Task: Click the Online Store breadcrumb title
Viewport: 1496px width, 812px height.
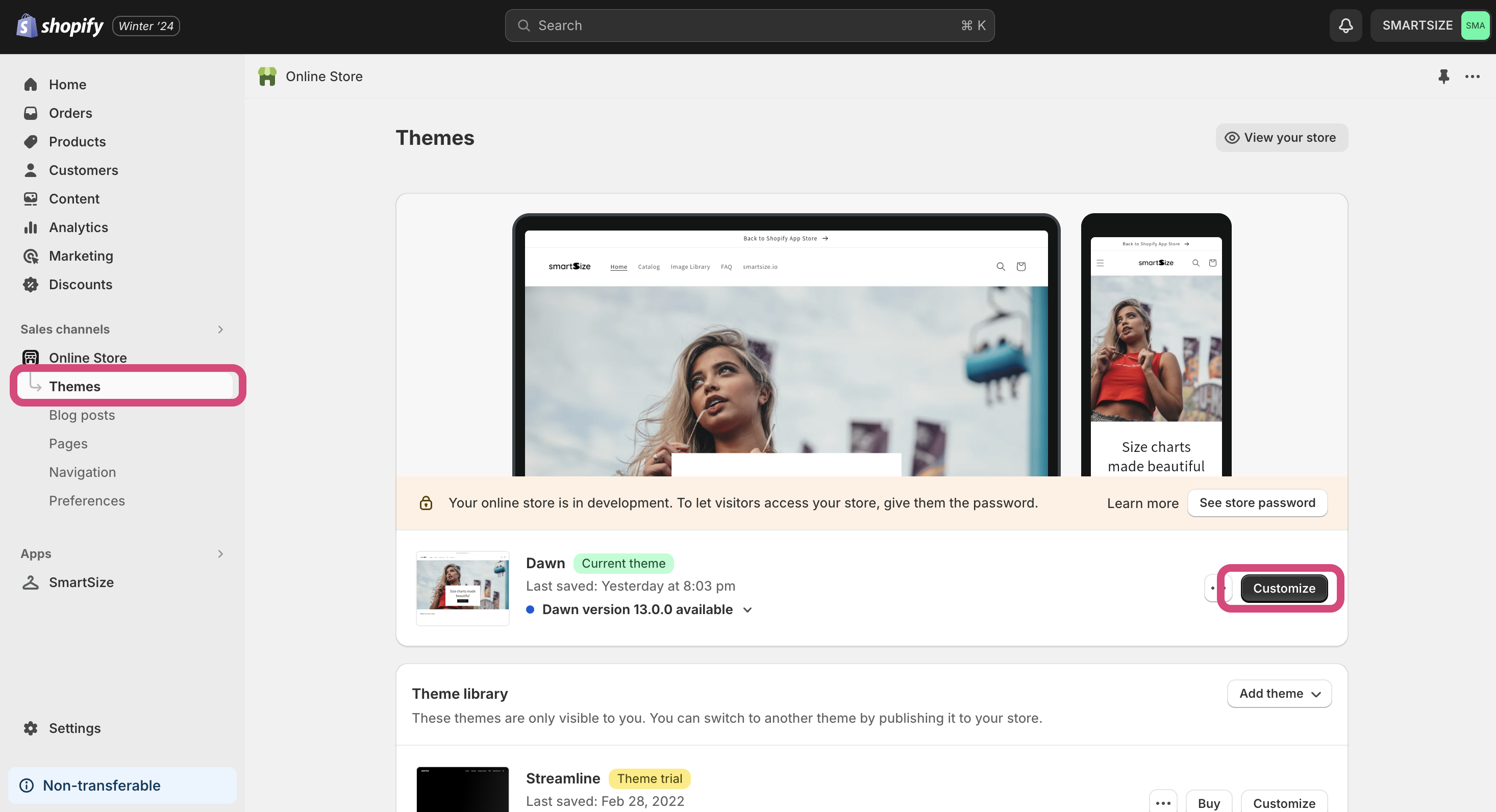Action: pyautogui.click(x=324, y=77)
